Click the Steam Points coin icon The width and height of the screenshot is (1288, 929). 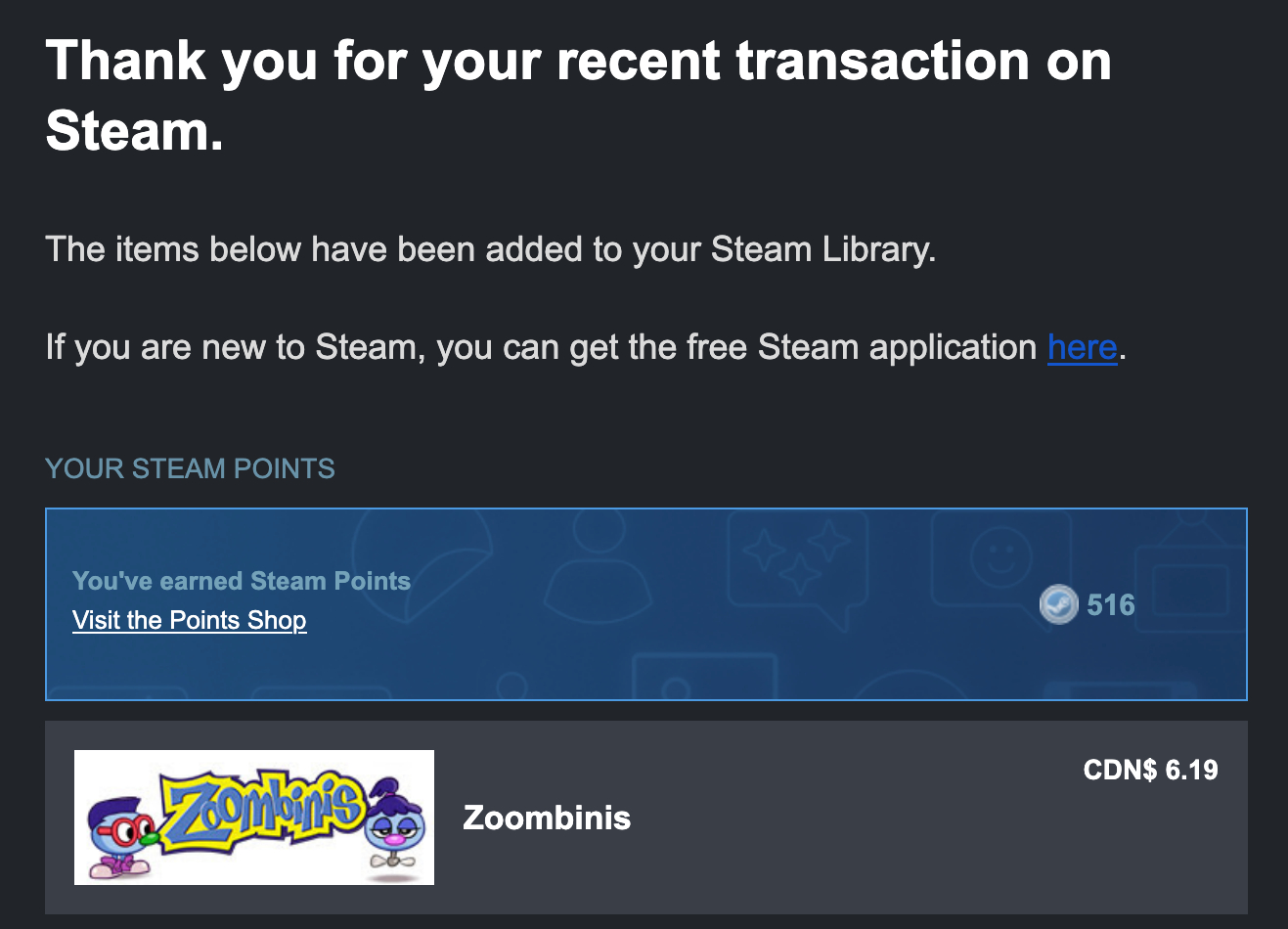click(1058, 604)
